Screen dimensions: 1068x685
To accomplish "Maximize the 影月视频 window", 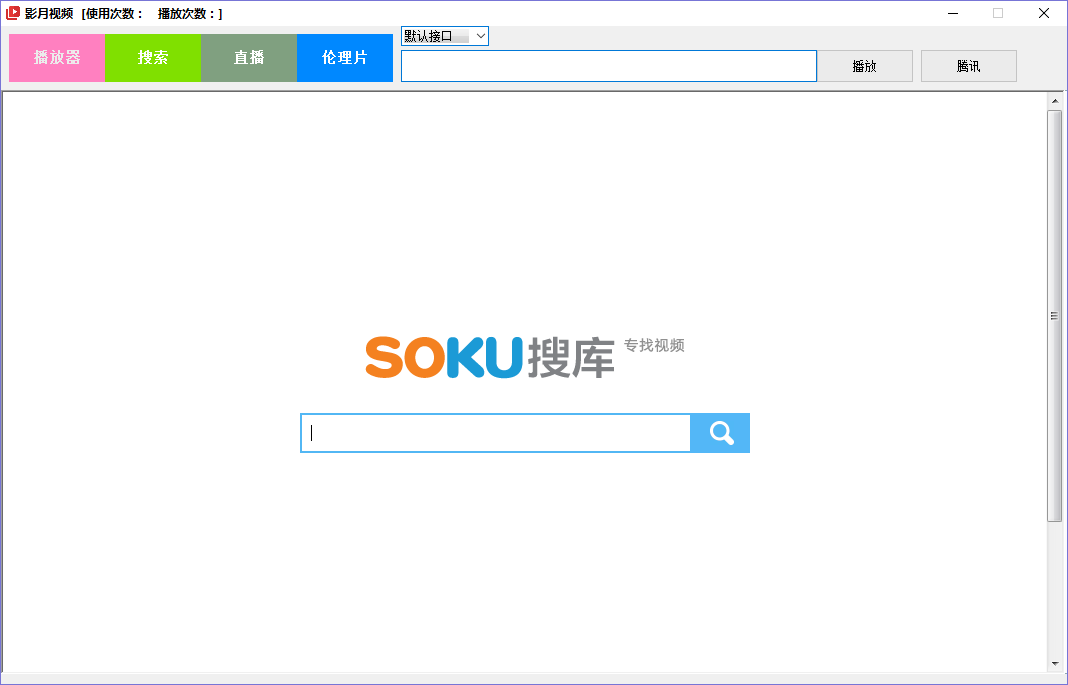I will tap(998, 13).
